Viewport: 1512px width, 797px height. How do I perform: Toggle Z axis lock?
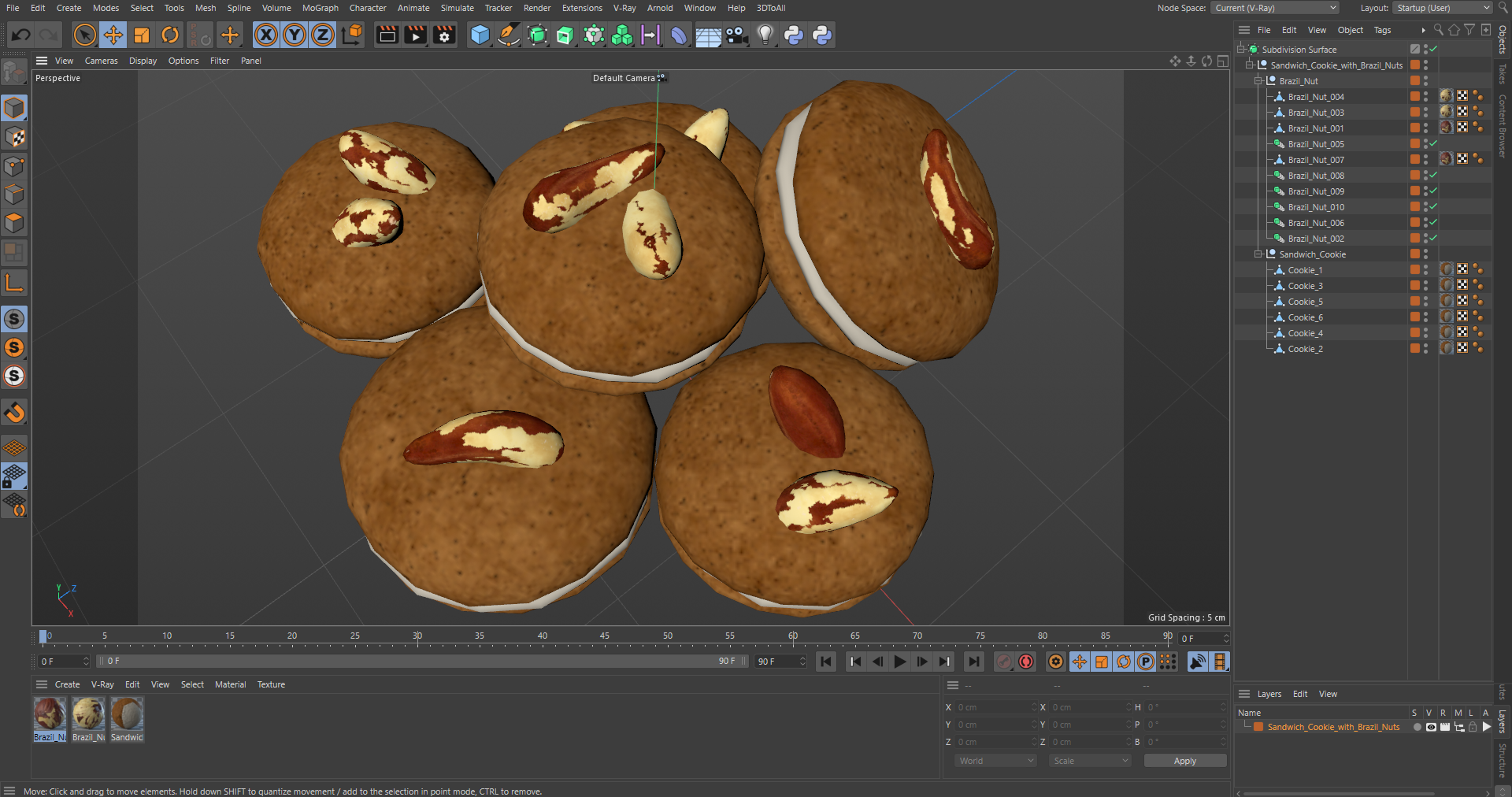pyautogui.click(x=323, y=35)
